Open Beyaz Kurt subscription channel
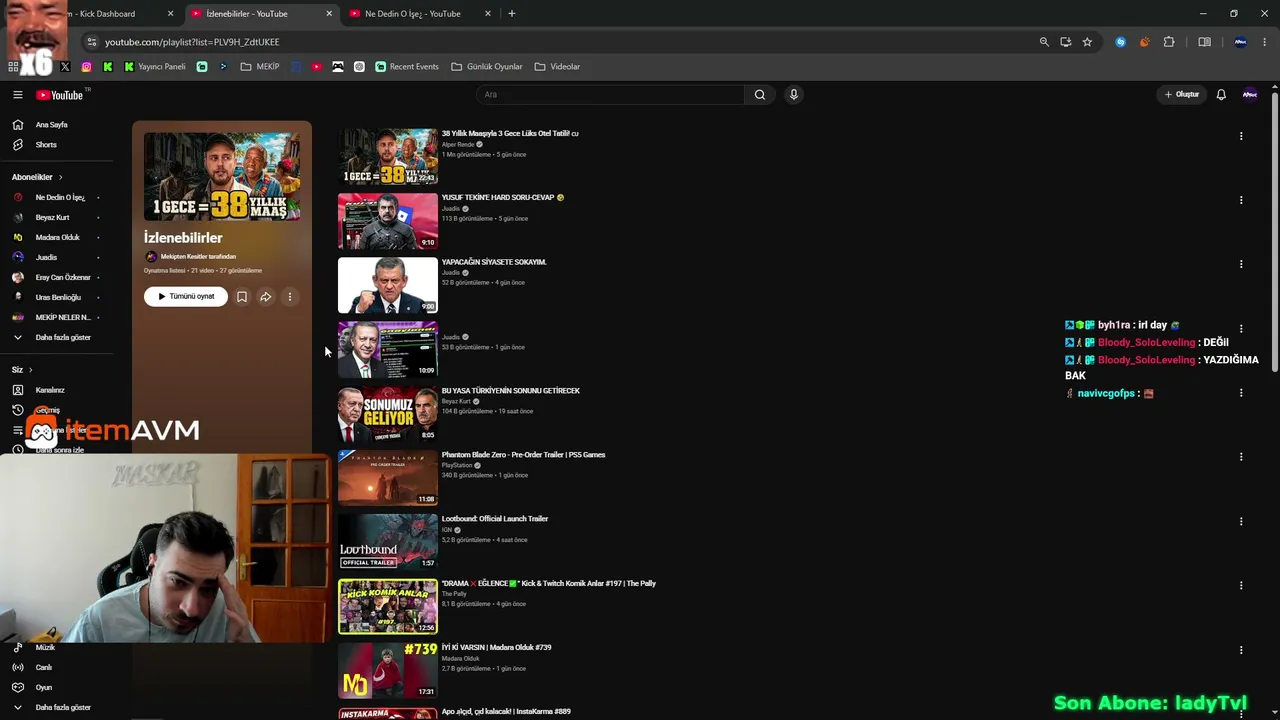 coord(52,217)
